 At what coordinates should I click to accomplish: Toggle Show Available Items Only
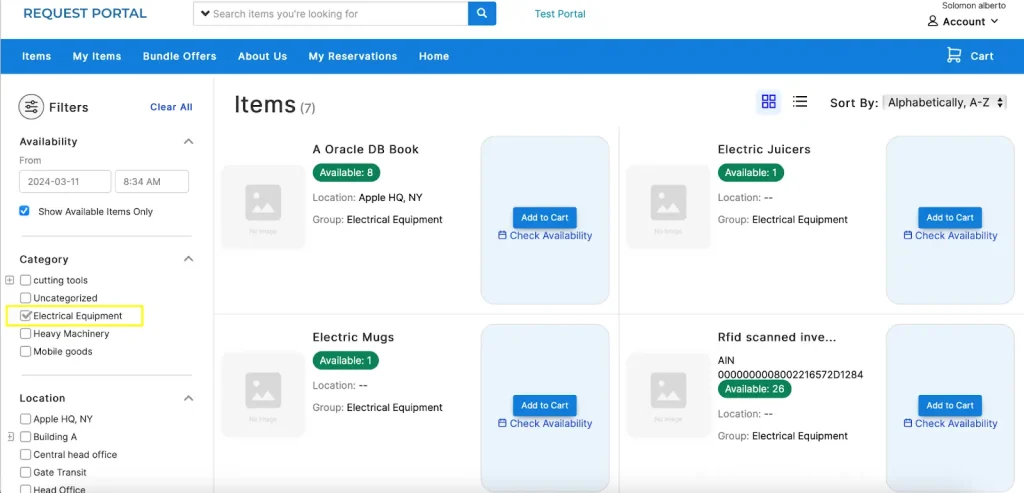point(25,211)
